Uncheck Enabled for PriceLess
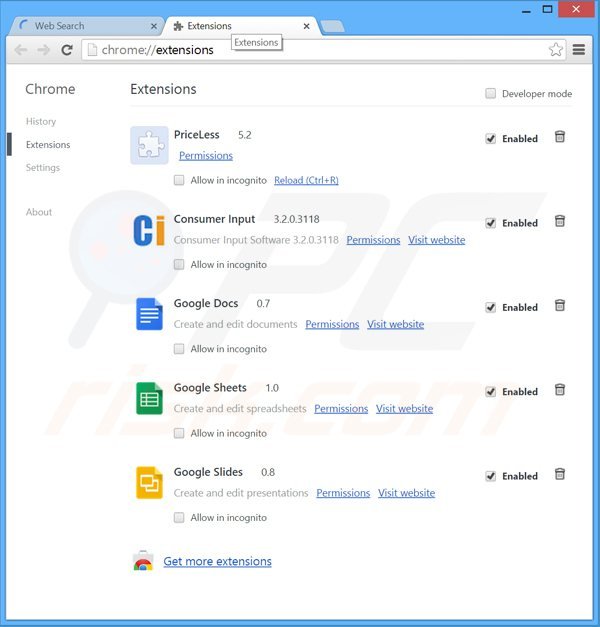This screenshot has height=627, width=600. coord(490,139)
